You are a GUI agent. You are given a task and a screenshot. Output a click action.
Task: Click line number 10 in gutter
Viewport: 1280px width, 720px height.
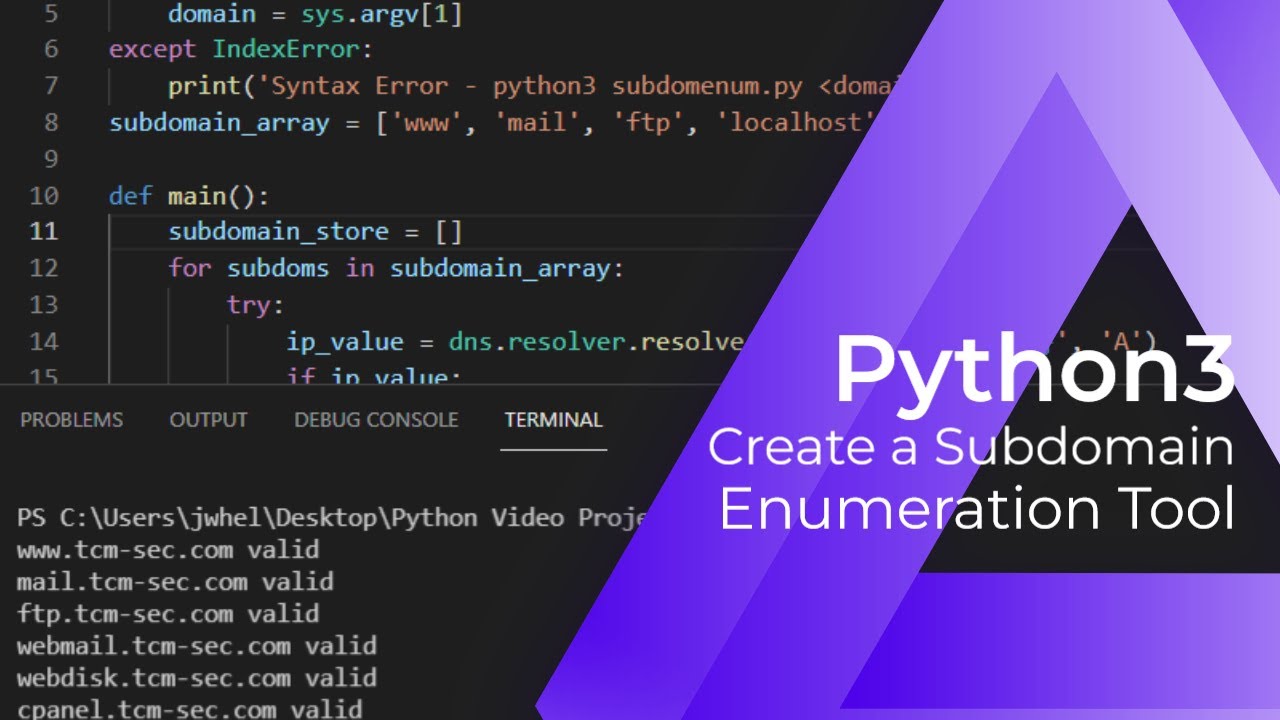pyautogui.click(x=44, y=195)
